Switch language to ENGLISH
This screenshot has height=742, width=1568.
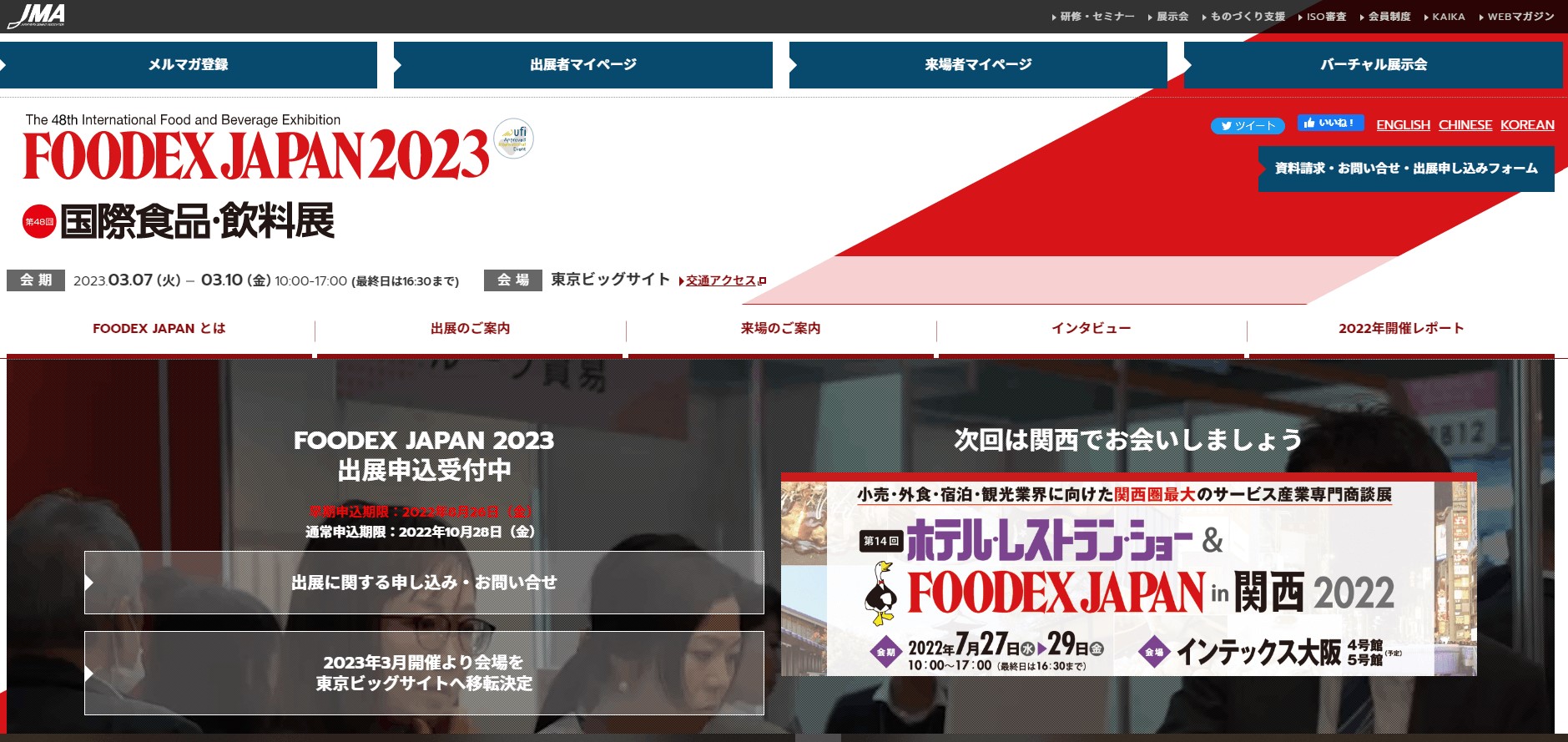coord(1403,124)
